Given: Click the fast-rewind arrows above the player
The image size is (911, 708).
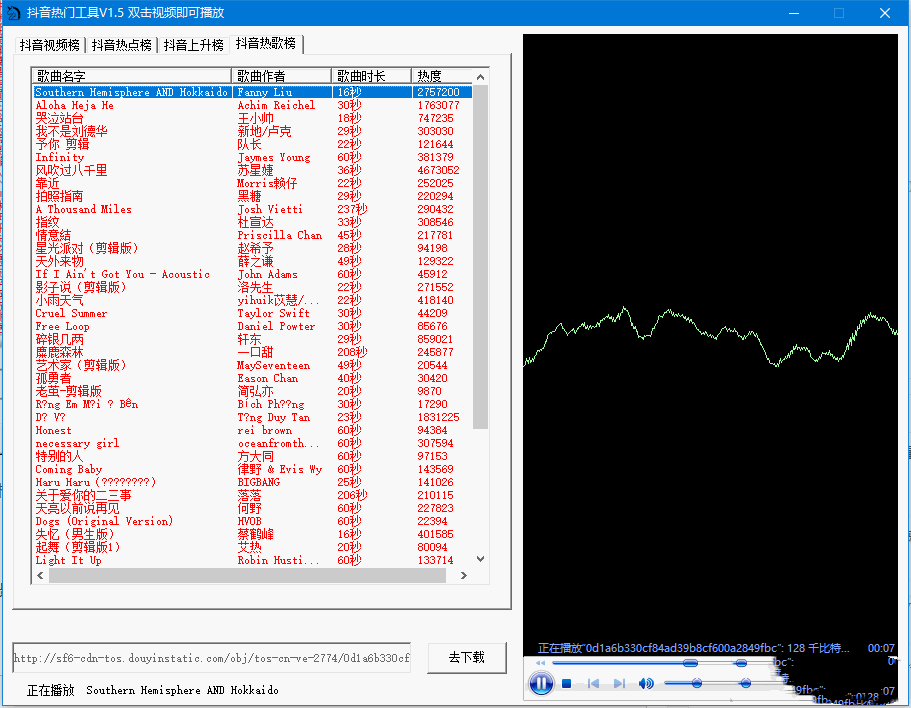Looking at the screenshot, I should 540,662.
